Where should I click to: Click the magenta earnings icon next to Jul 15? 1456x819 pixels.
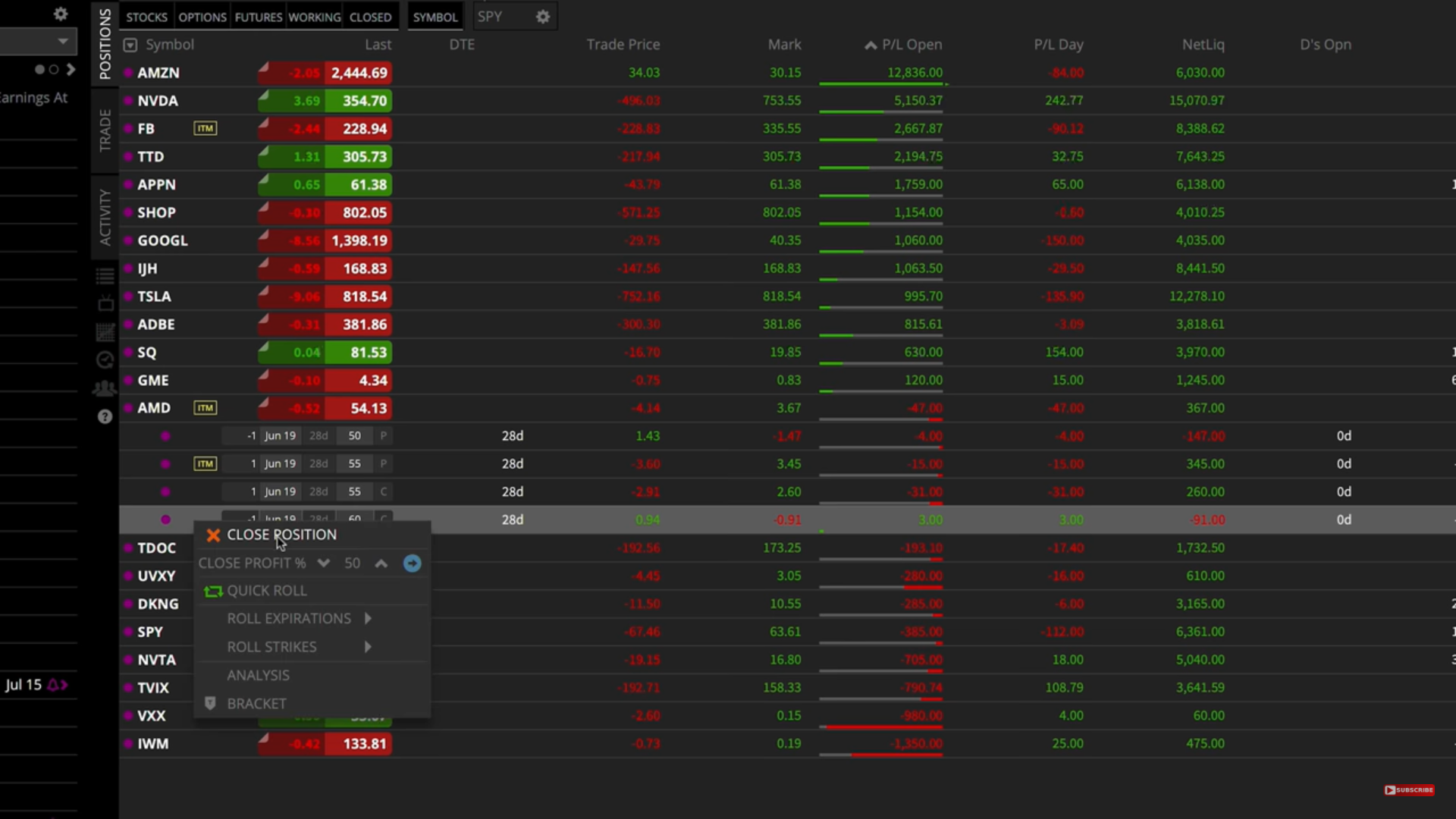point(58,686)
